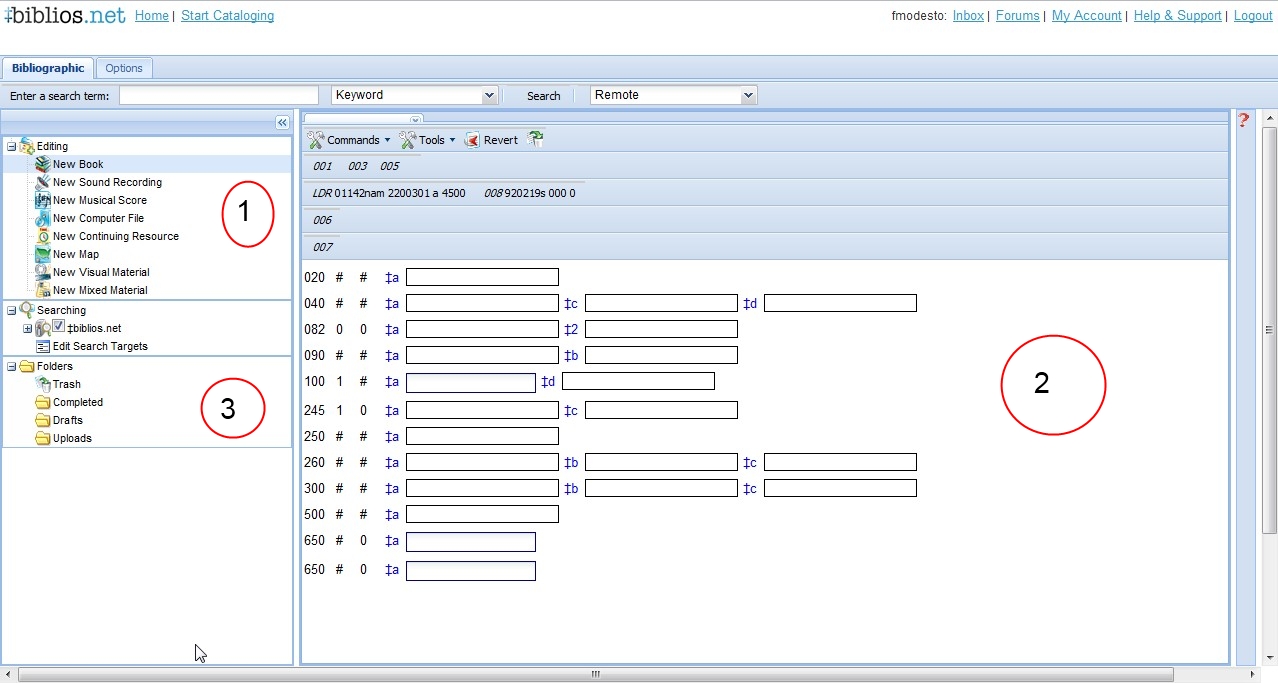Open the Keyword search type dropdown
Screen dimensions: 1278x683
pyautogui.click(x=489, y=95)
